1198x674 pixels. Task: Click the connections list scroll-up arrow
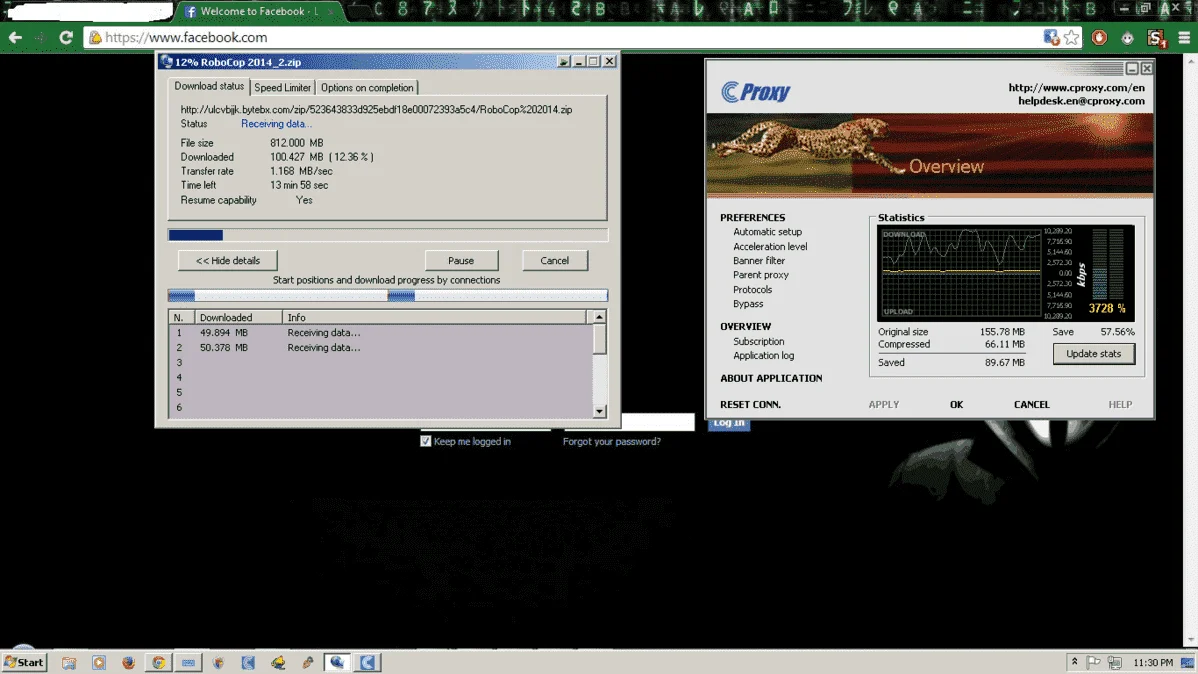click(599, 316)
